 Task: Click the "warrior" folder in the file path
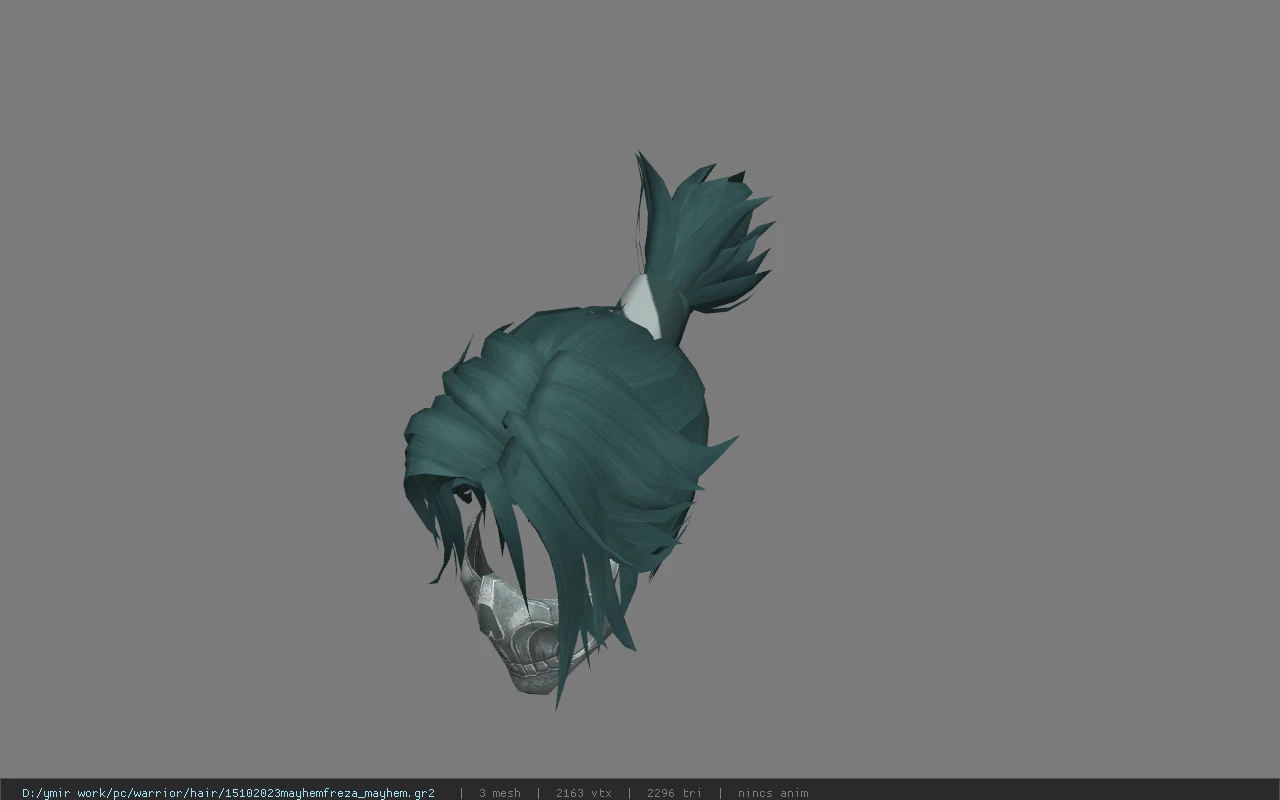pos(157,793)
